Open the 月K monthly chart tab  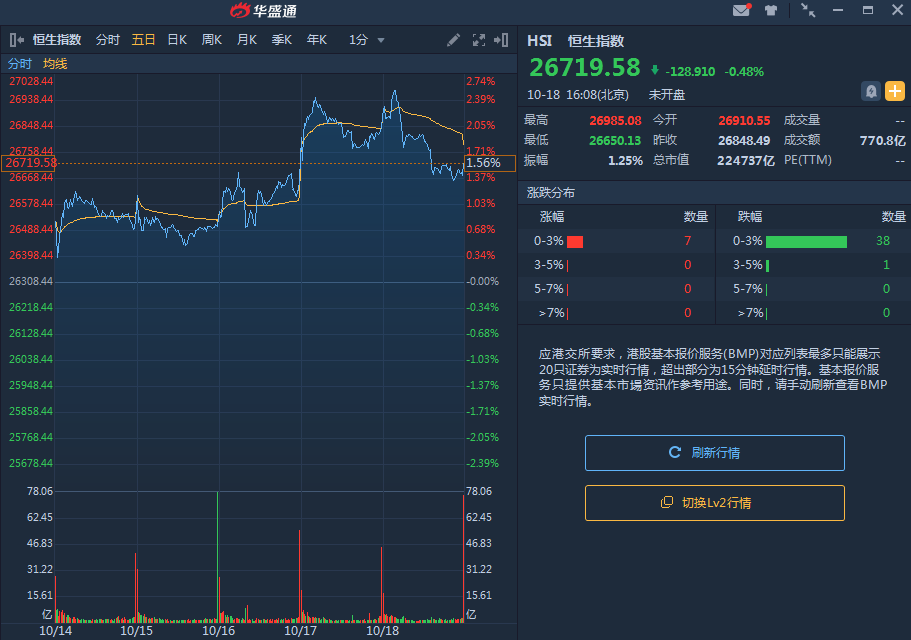[247, 40]
